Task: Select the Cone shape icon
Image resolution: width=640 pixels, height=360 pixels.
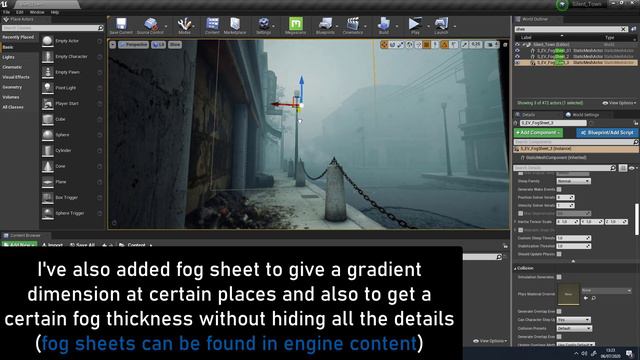Action: (x=48, y=166)
